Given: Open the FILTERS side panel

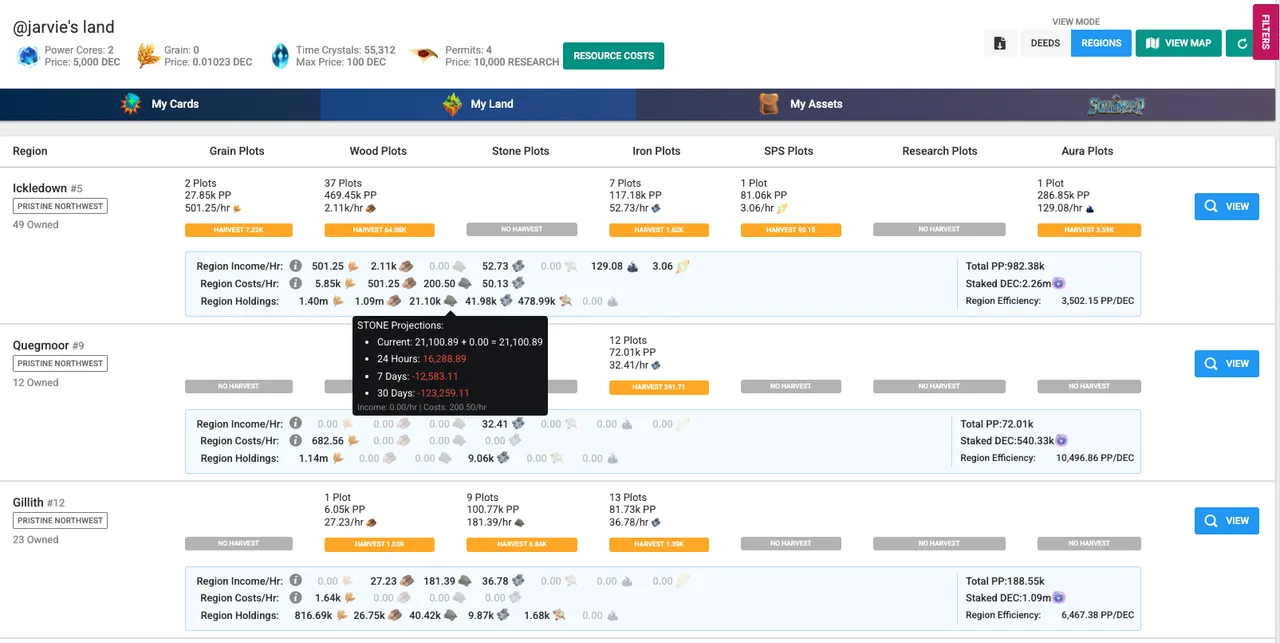Looking at the screenshot, I should pyautogui.click(x=1266, y=32).
